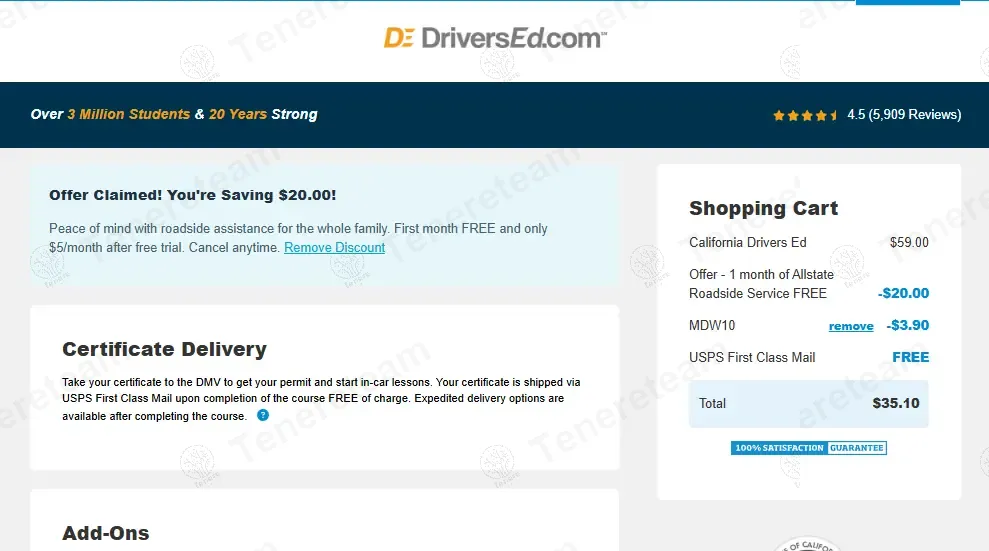Click the Add-Ons section heading

[x=106, y=533]
